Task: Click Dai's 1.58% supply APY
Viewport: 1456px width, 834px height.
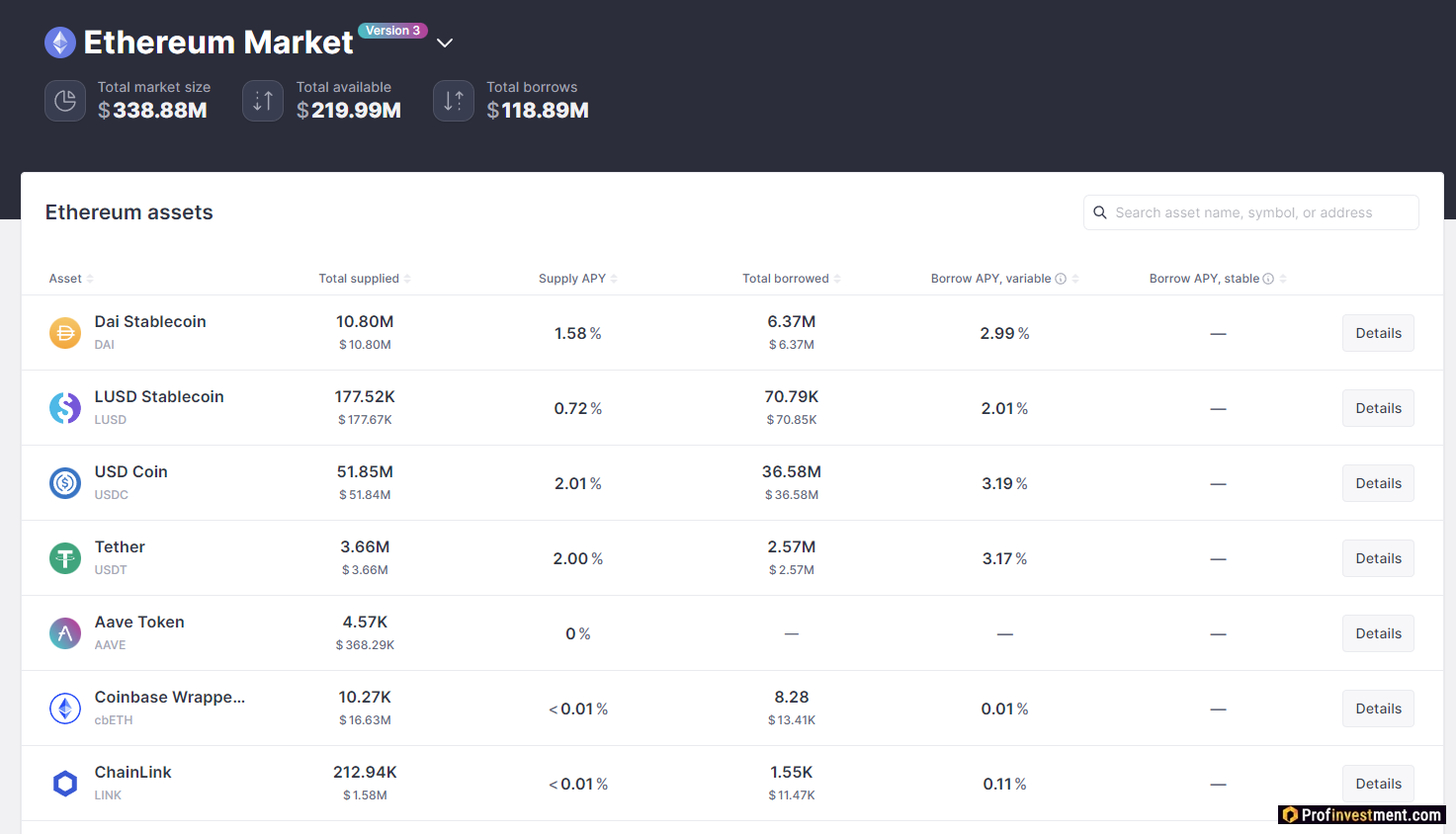Action: [x=578, y=333]
